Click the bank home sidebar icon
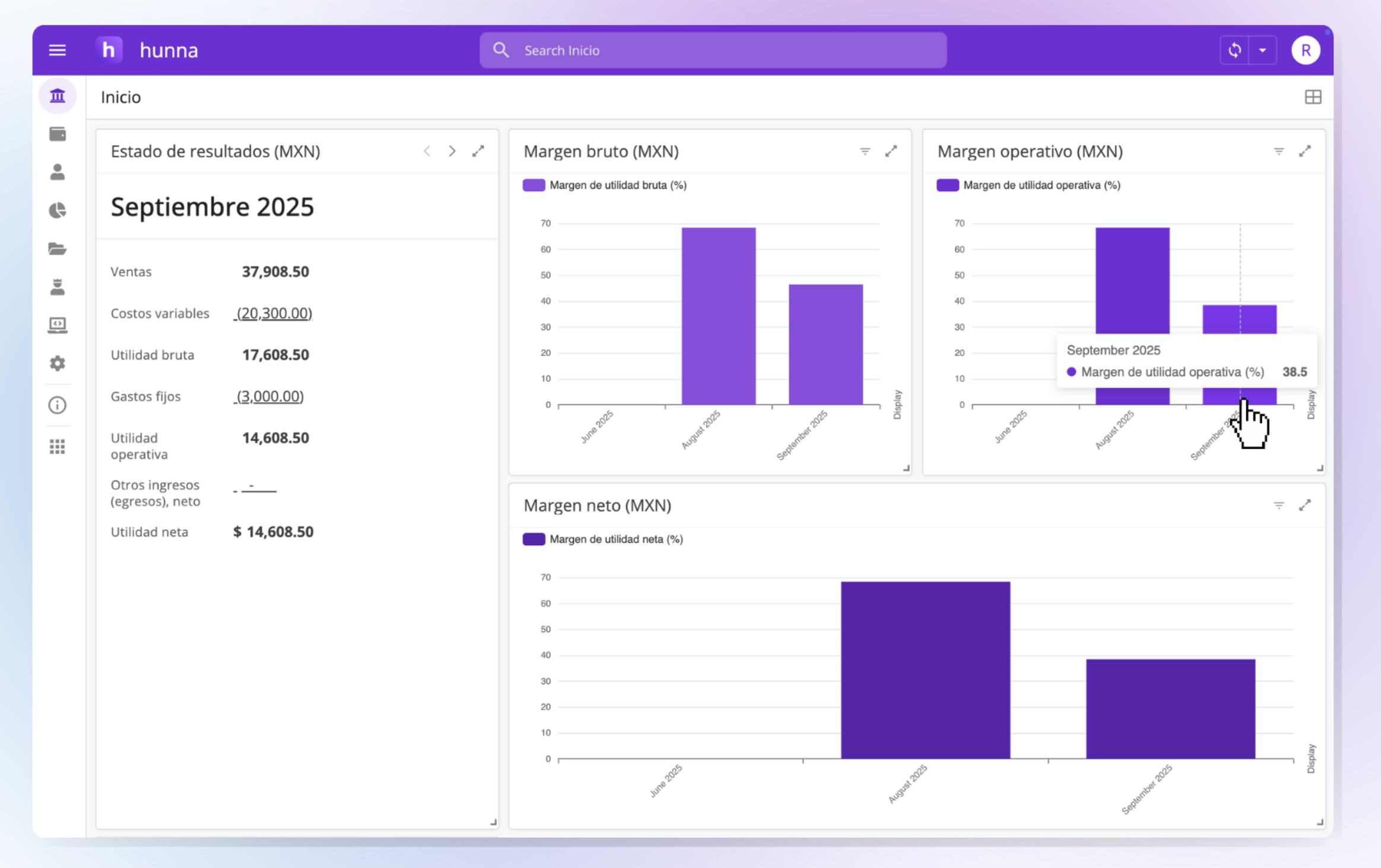1381x868 pixels. pos(58,96)
